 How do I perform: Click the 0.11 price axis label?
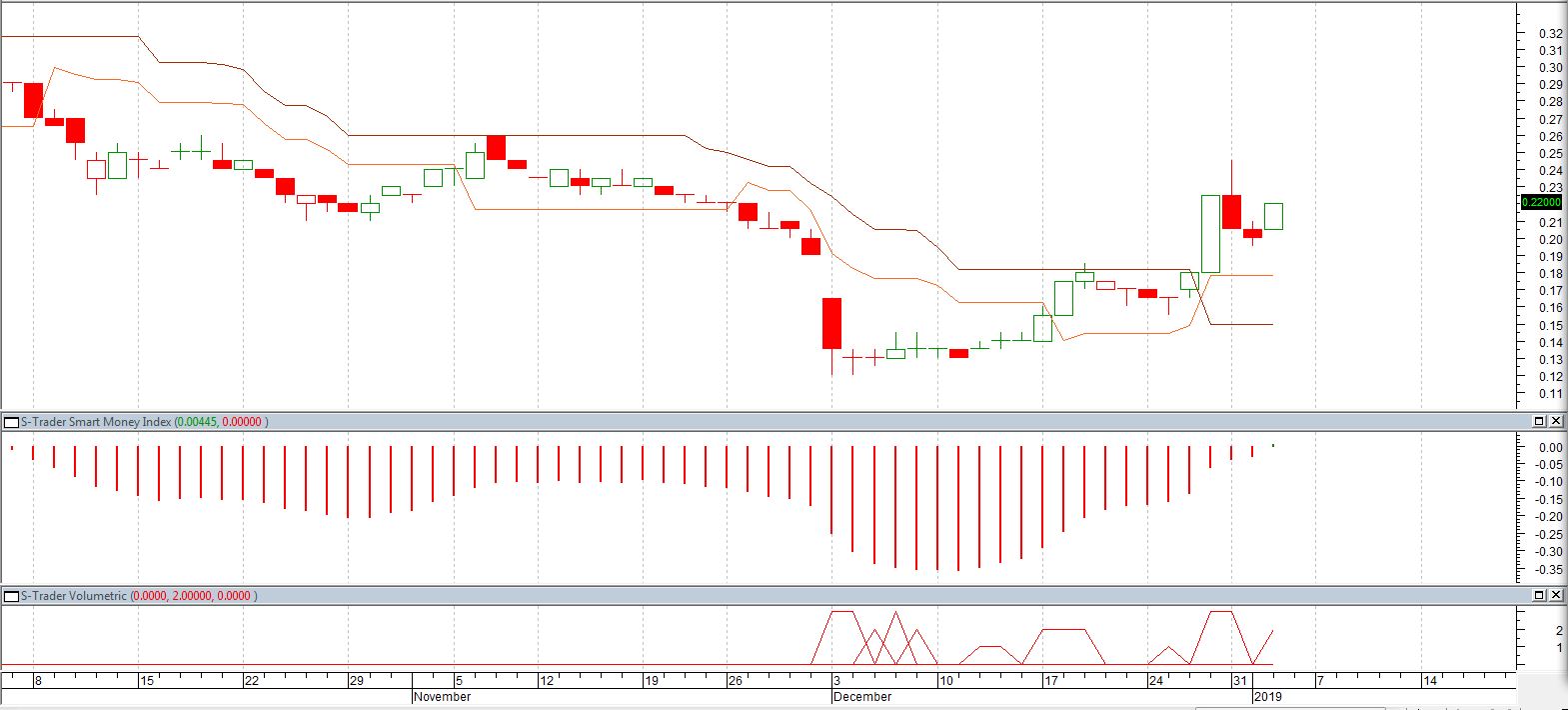tap(1551, 394)
